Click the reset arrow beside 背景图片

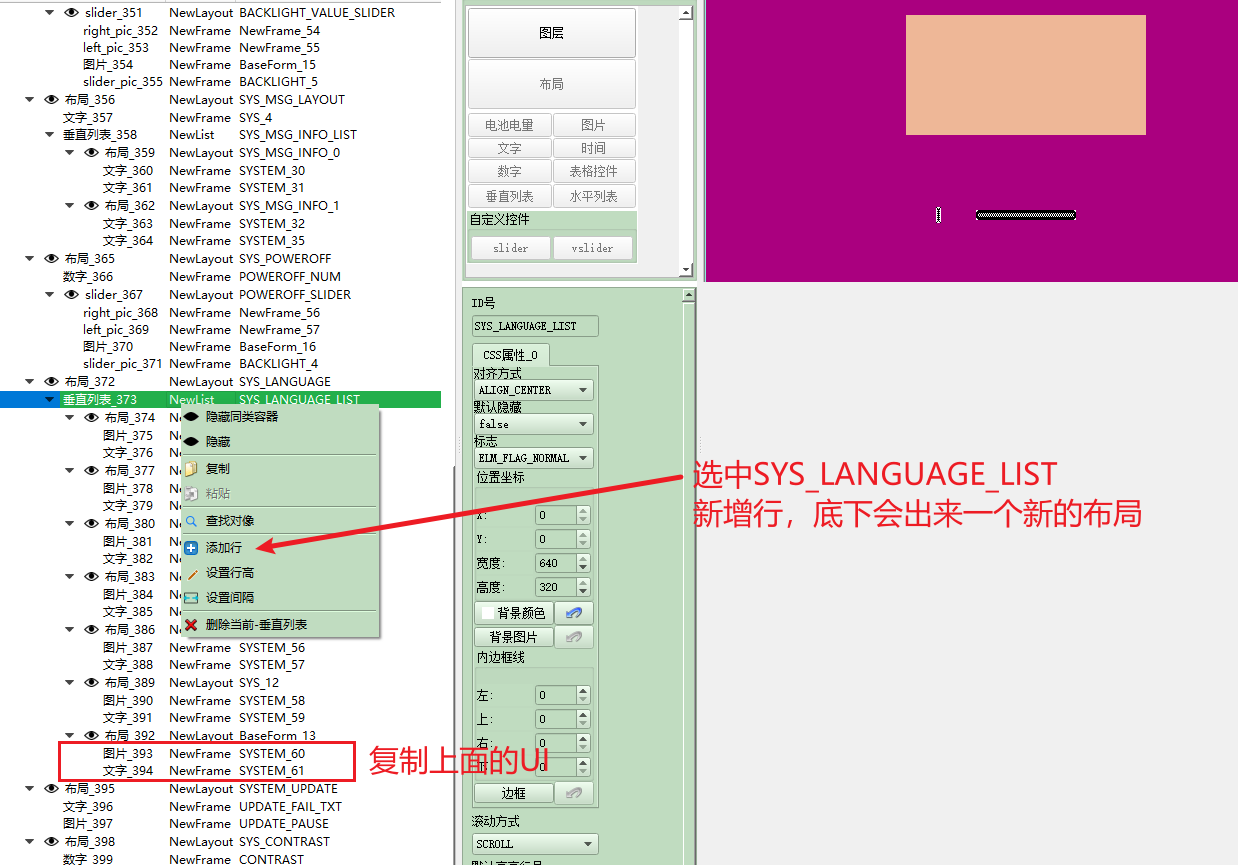tap(573, 637)
